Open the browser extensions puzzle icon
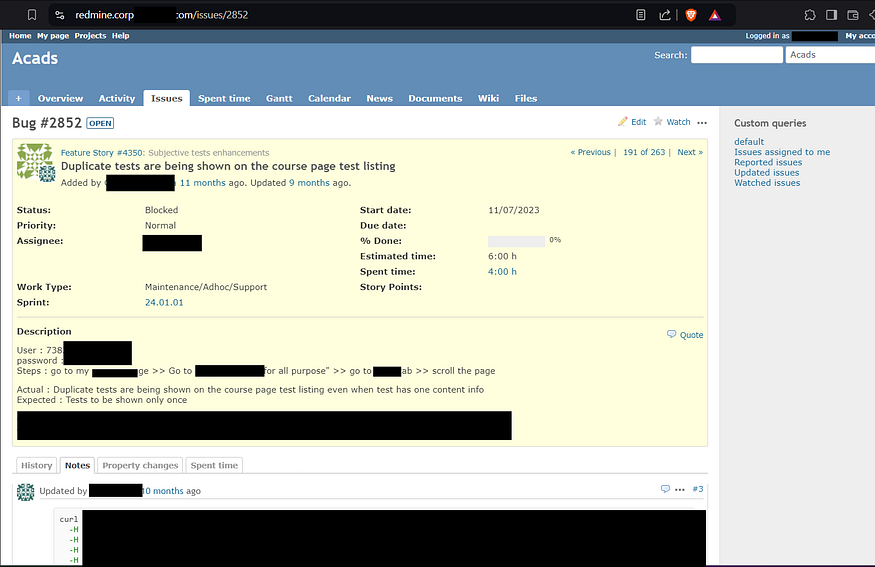Viewport: 875px width, 567px height. (x=810, y=15)
